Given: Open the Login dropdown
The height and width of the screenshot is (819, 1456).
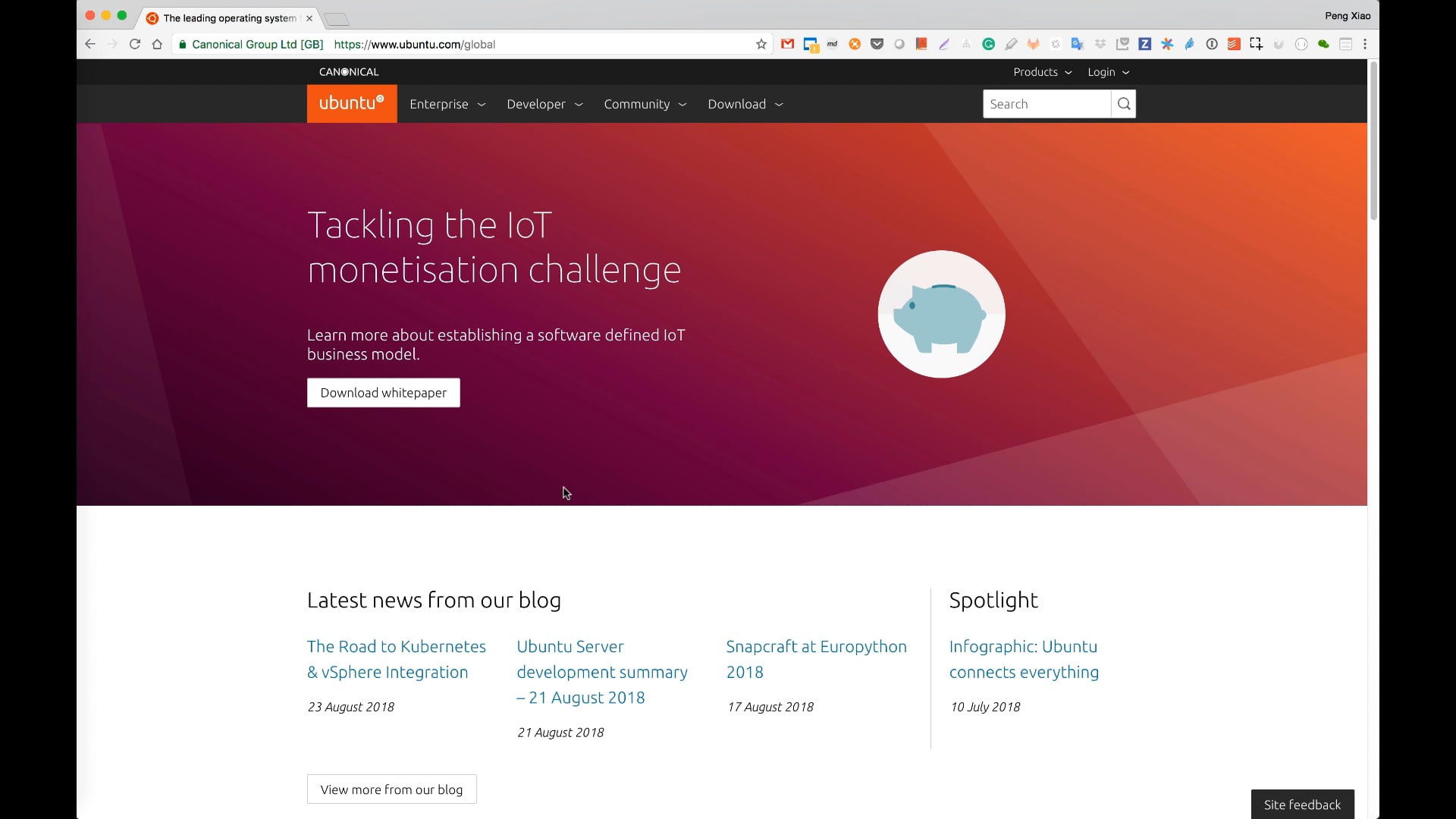Looking at the screenshot, I should click(x=1108, y=72).
